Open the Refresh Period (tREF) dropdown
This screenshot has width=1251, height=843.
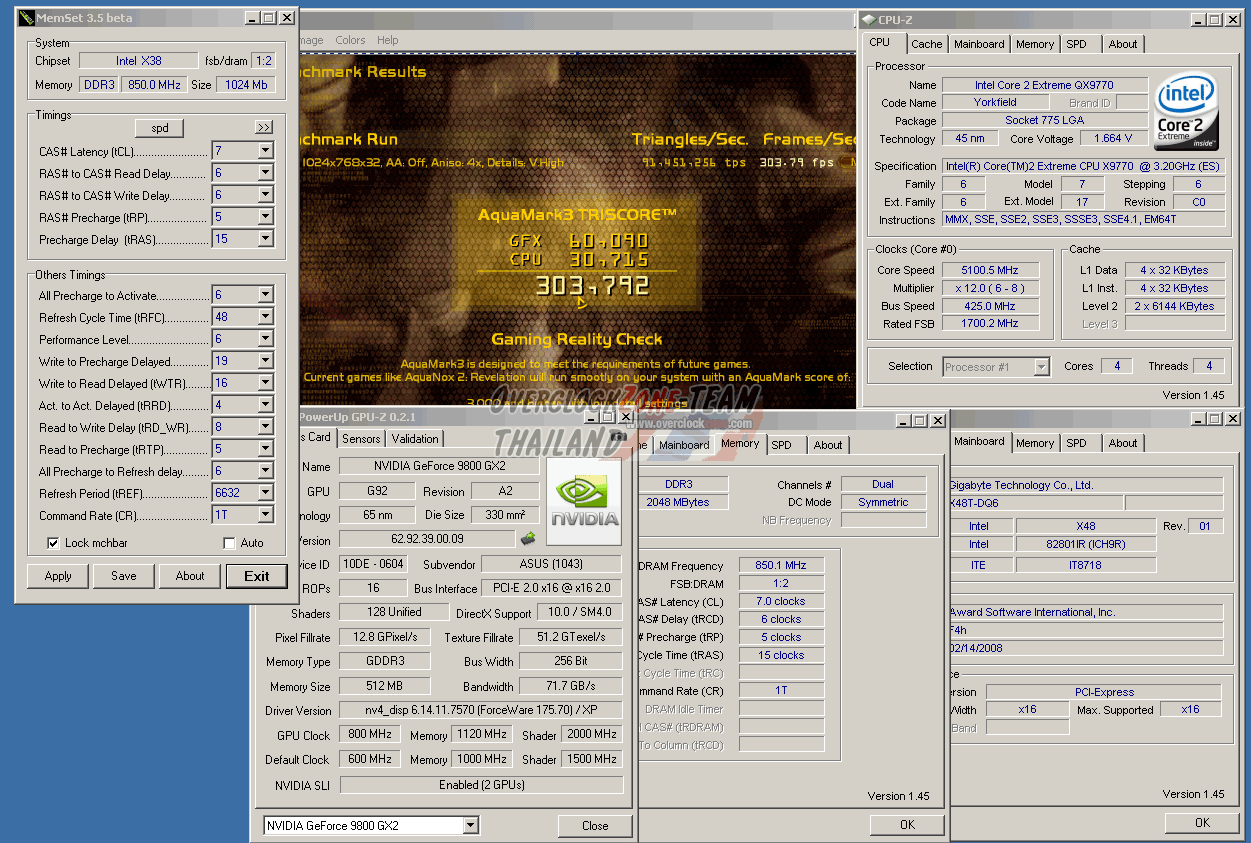pyautogui.click(x=265, y=493)
